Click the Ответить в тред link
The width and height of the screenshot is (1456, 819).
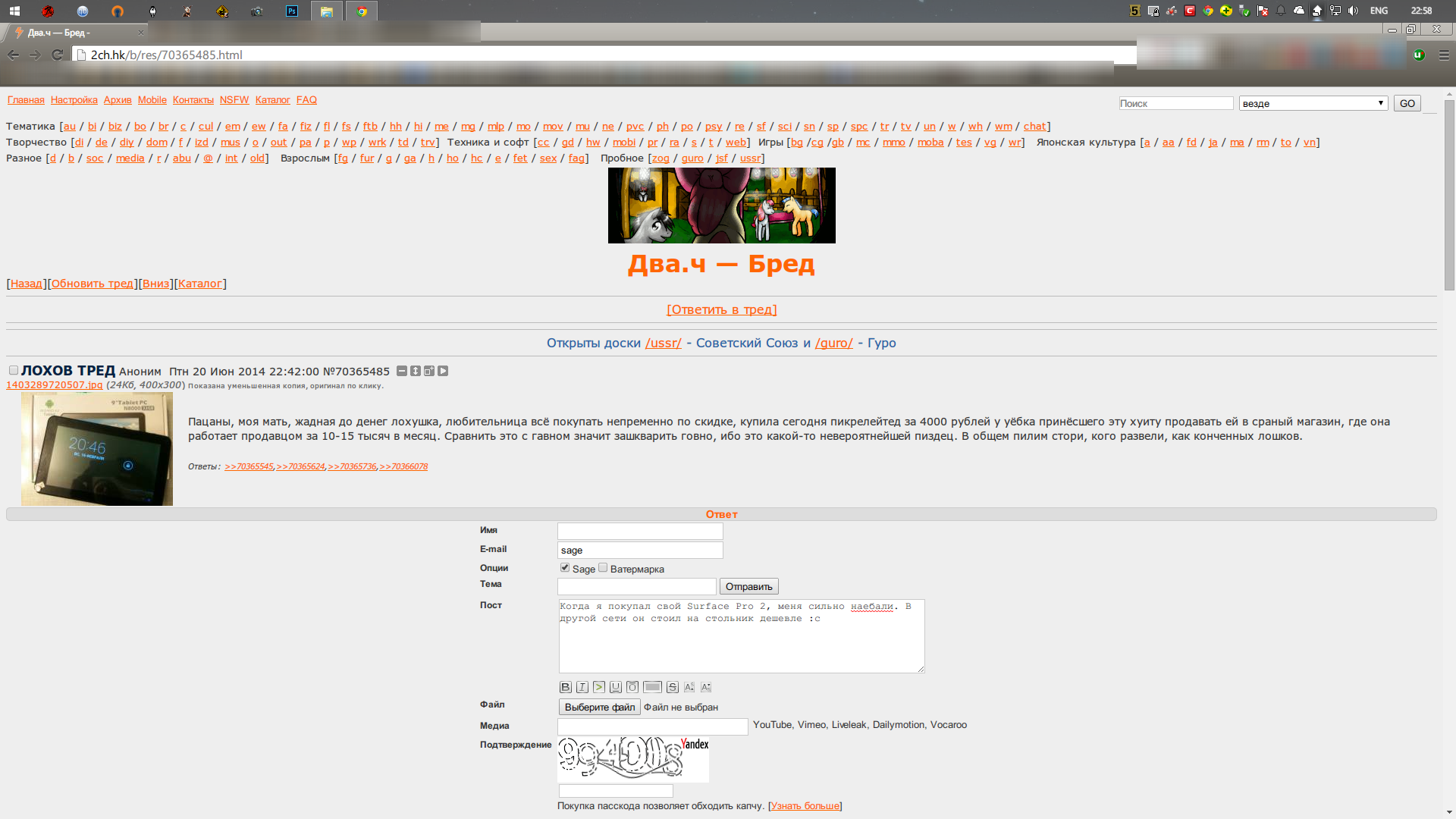[x=721, y=309]
